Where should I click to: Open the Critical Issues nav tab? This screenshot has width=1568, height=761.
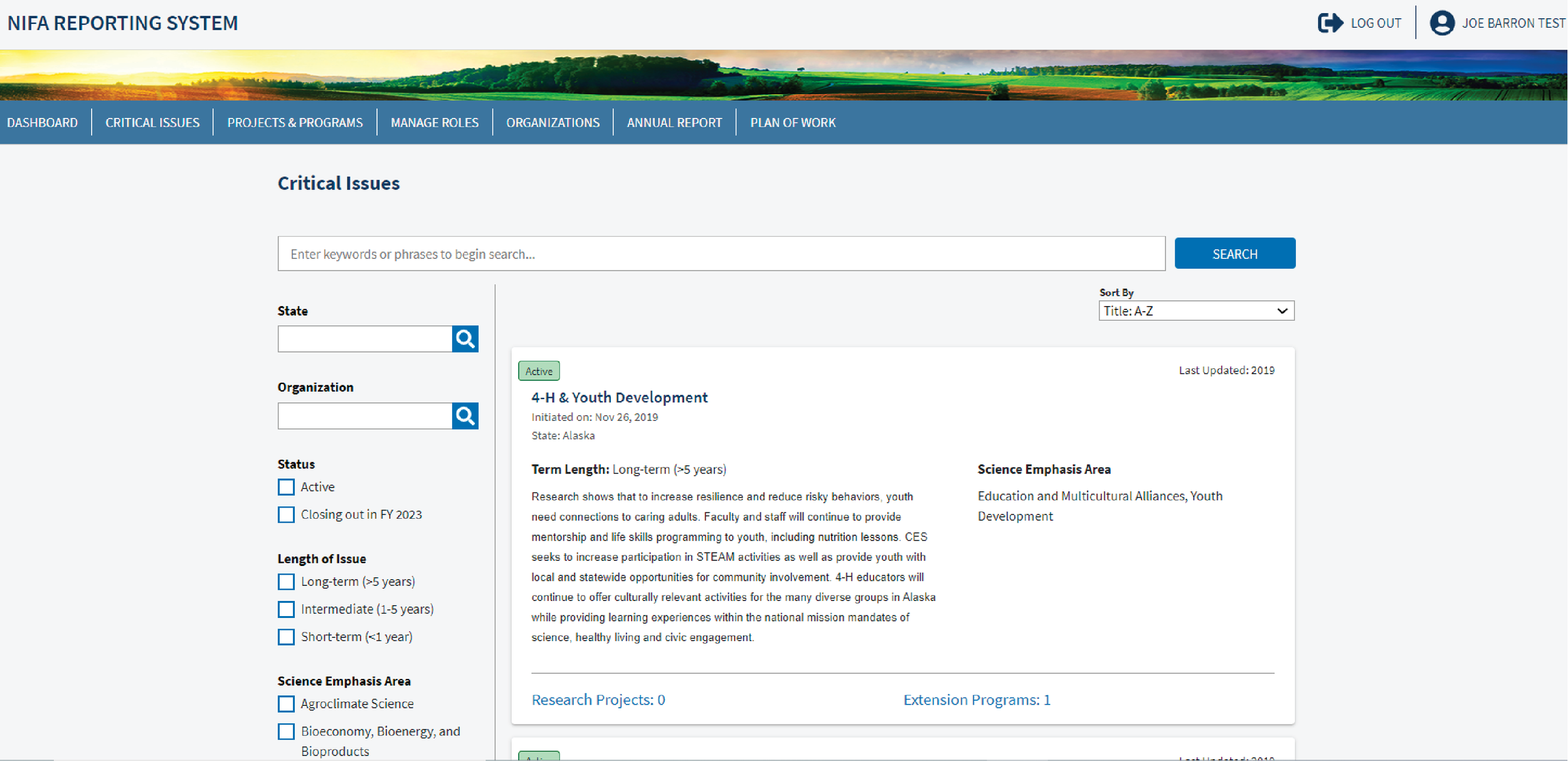pos(152,122)
